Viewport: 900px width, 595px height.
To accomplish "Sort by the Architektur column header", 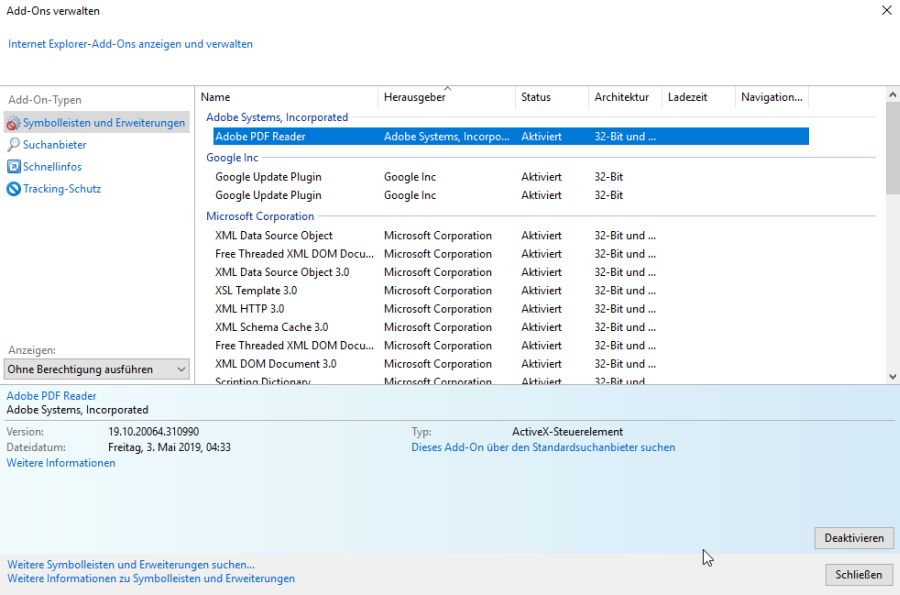I will (x=625, y=97).
